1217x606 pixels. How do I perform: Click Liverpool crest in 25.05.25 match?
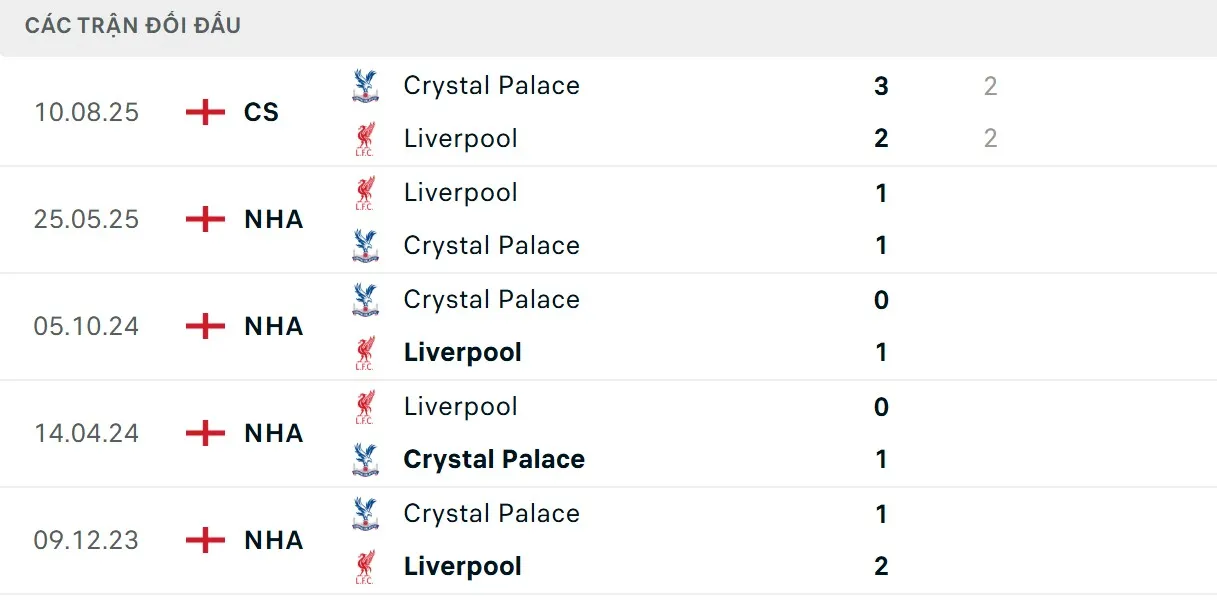[x=365, y=193]
